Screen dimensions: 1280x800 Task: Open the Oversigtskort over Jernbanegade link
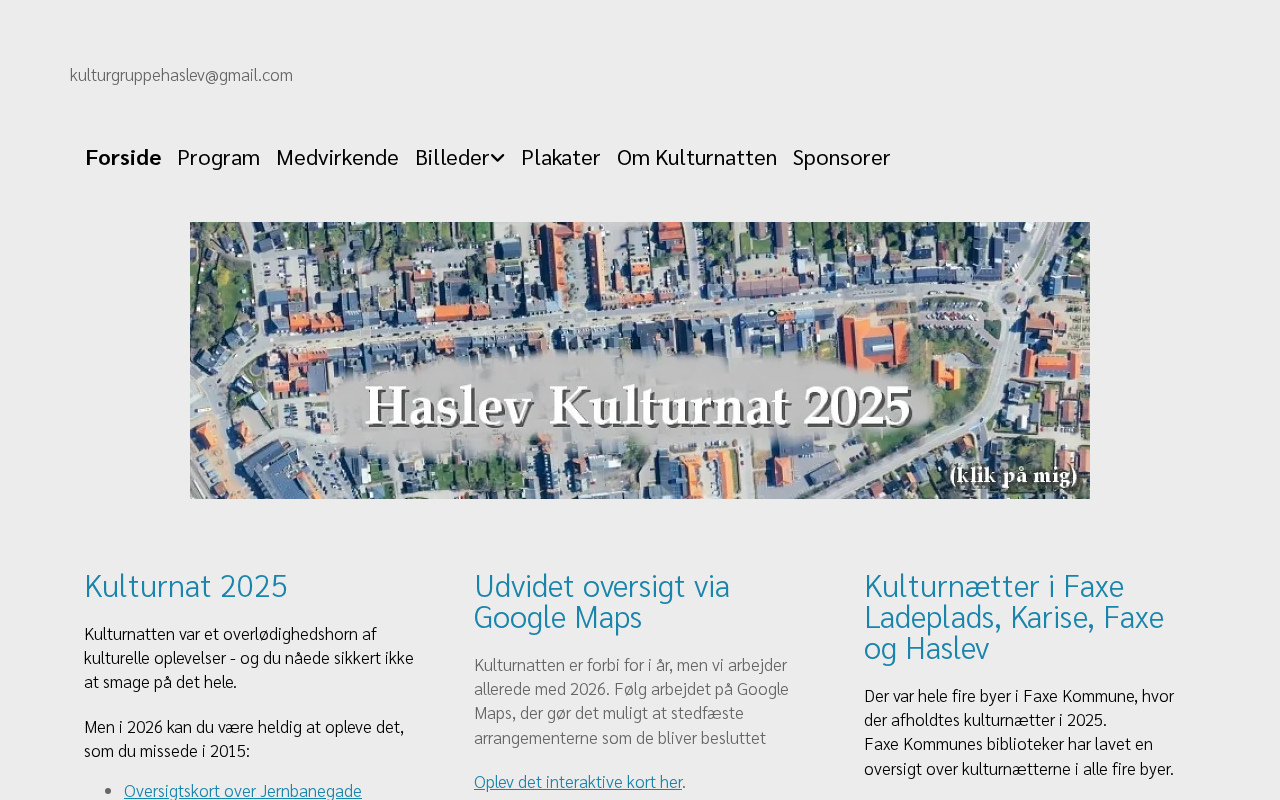[242, 790]
